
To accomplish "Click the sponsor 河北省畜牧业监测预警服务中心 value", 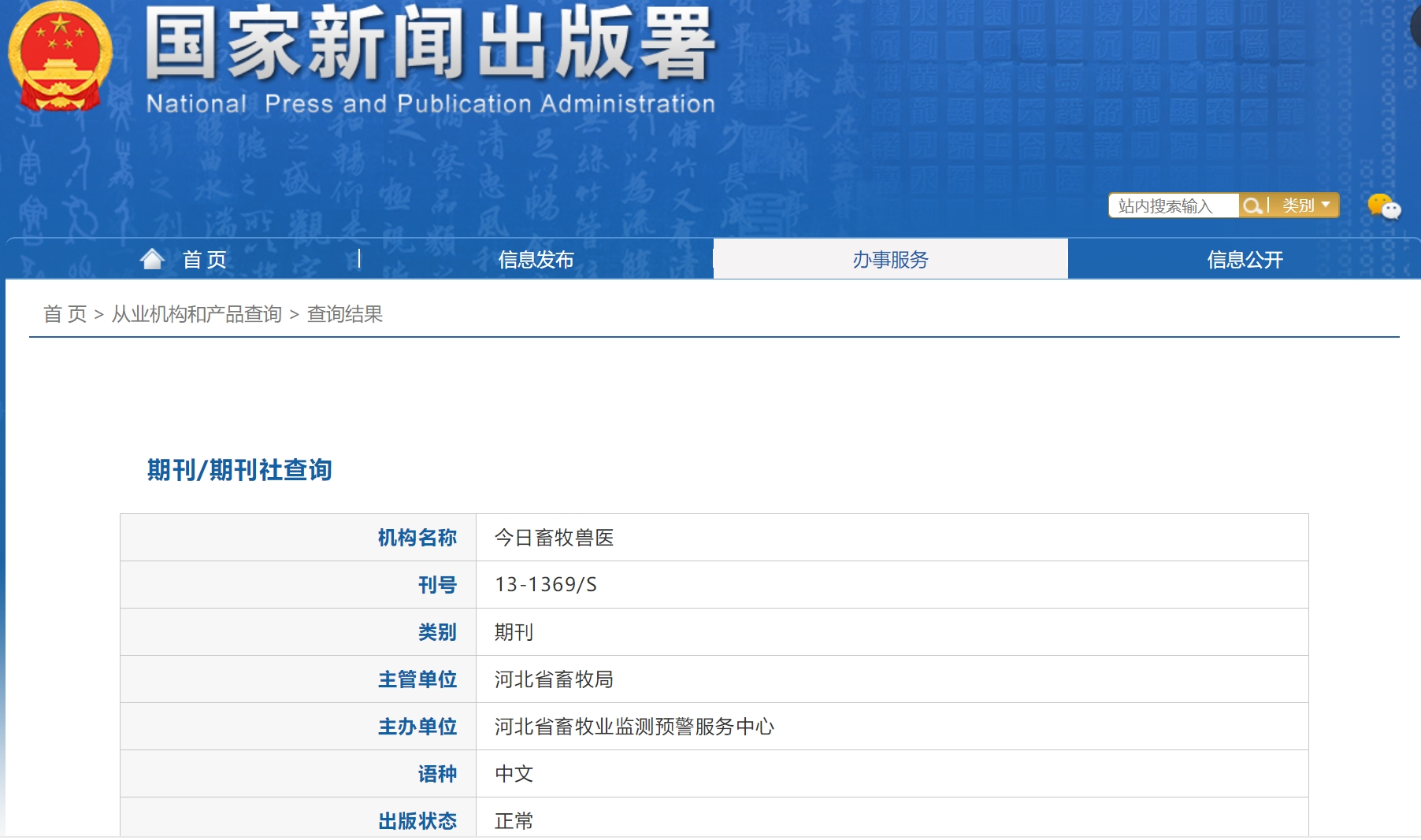I will click(x=634, y=727).
